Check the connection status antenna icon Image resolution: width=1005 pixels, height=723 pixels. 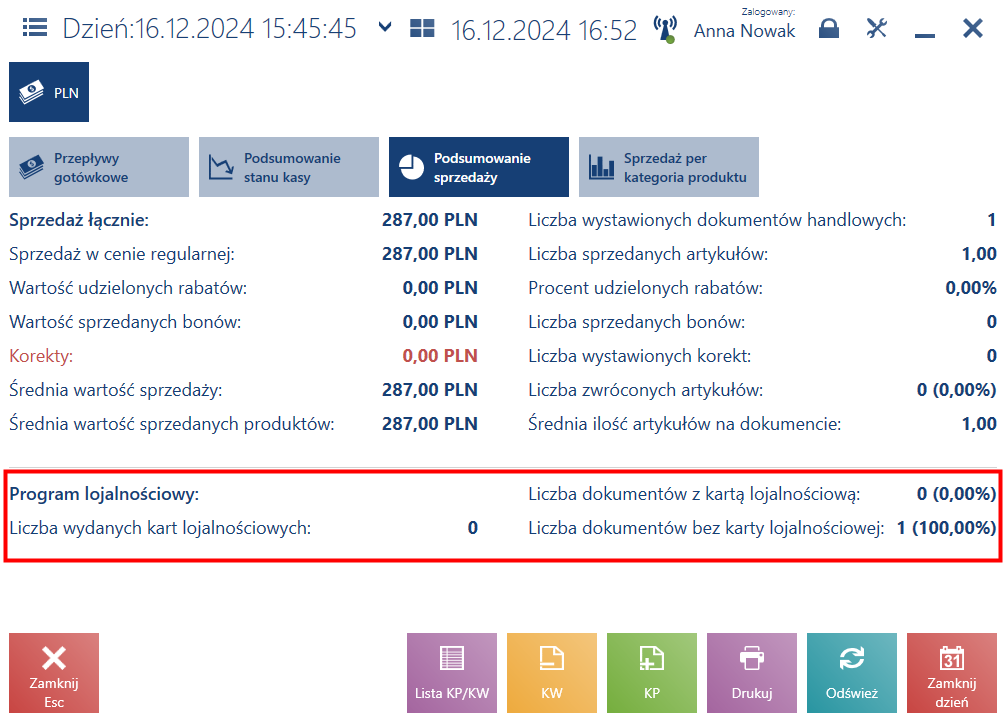tap(665, 29)
